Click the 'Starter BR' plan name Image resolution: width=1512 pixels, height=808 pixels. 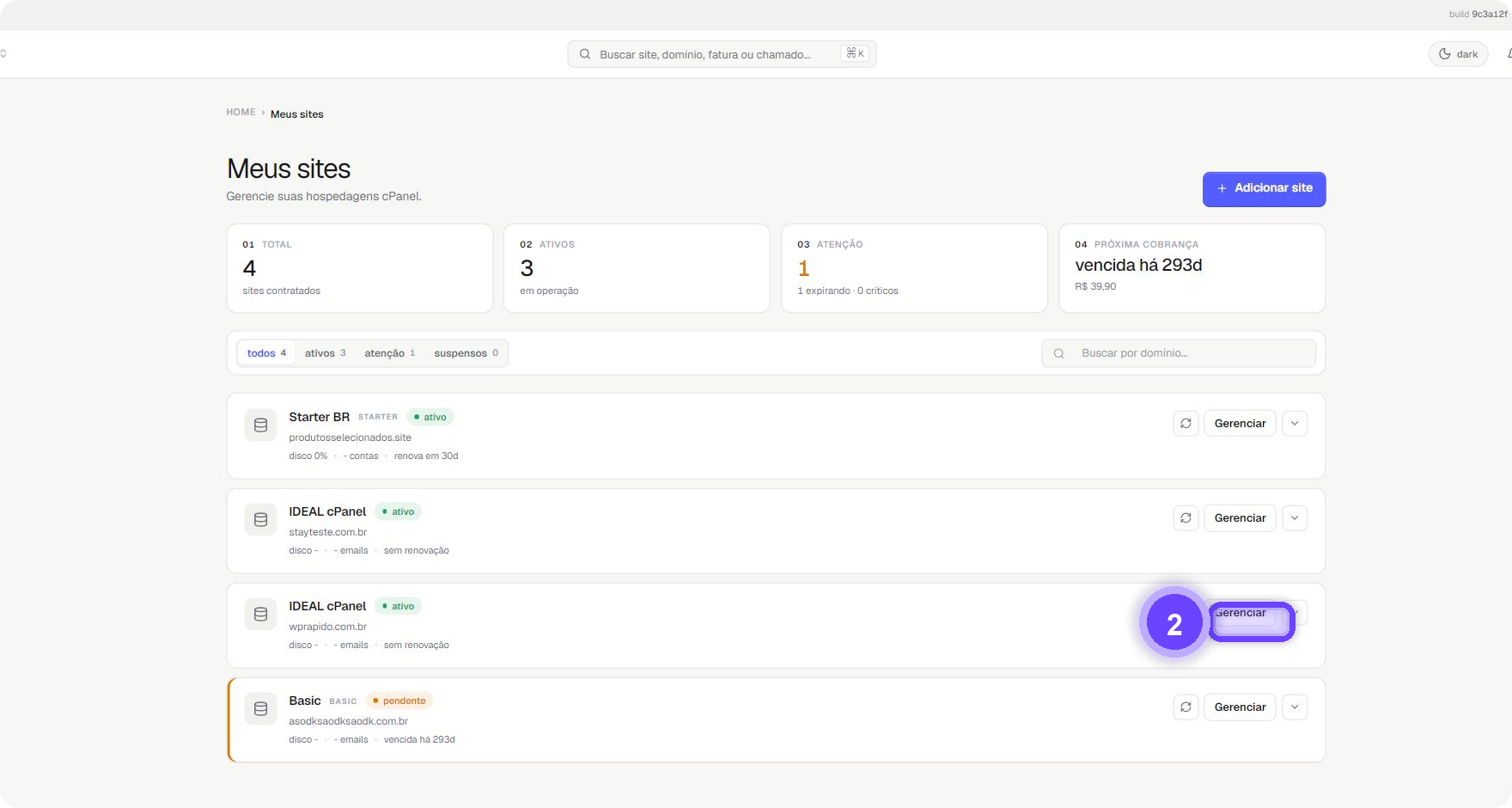(x=319, y=417)
